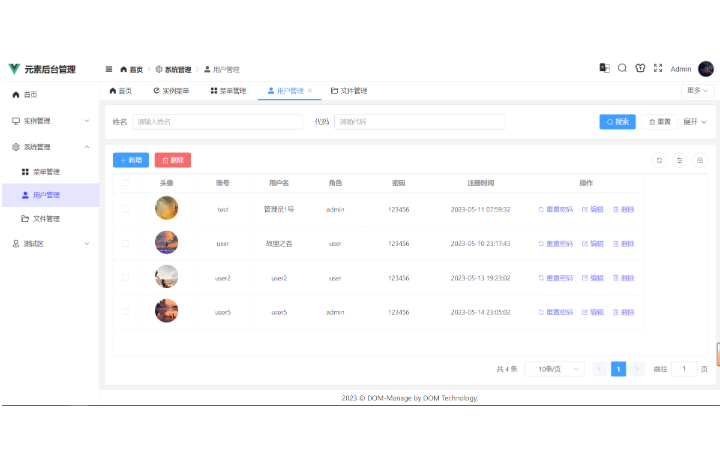
Task: Click the 注册时间 column header
Action: click(480, 183)
